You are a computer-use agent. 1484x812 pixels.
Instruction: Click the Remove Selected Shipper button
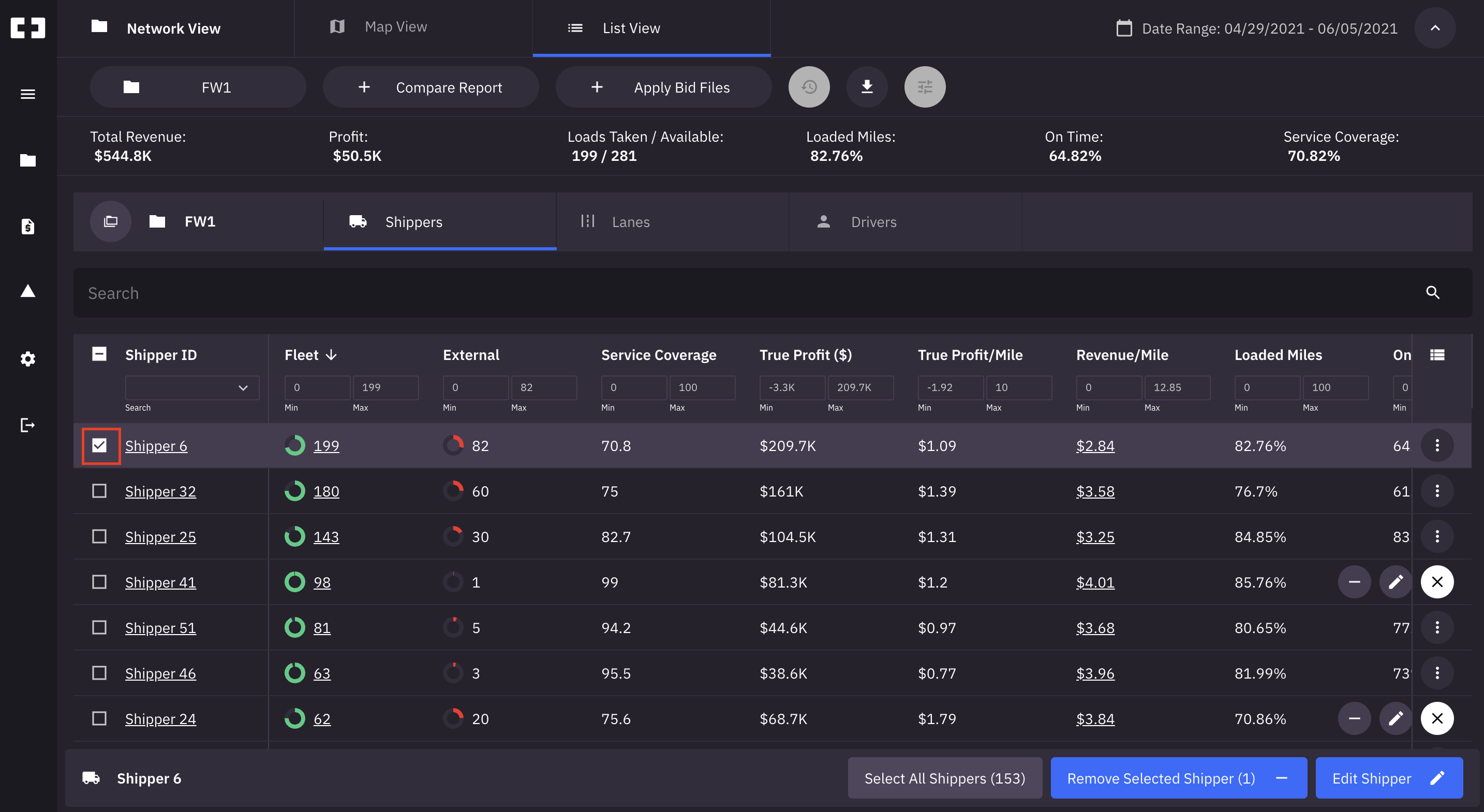[1178, 778]
